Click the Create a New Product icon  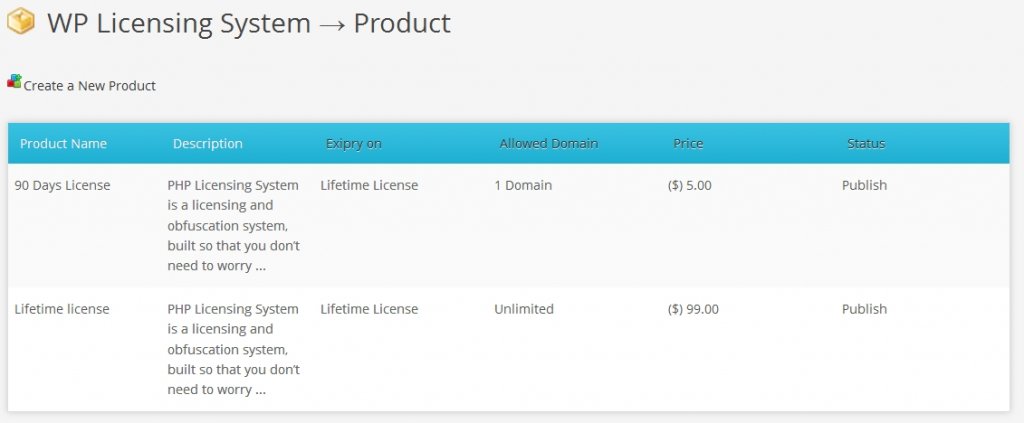(14, 82)
